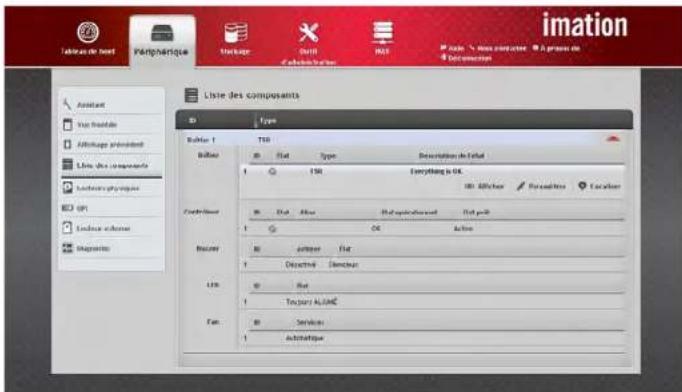Collapse the Boîtier 1 row with red arrow

point(613,139)
